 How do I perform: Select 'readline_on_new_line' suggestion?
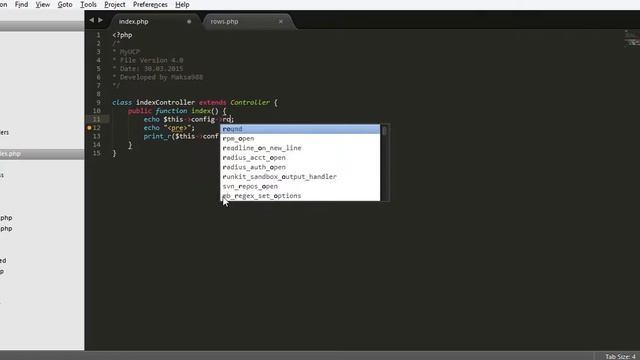(x=300, y=148)
